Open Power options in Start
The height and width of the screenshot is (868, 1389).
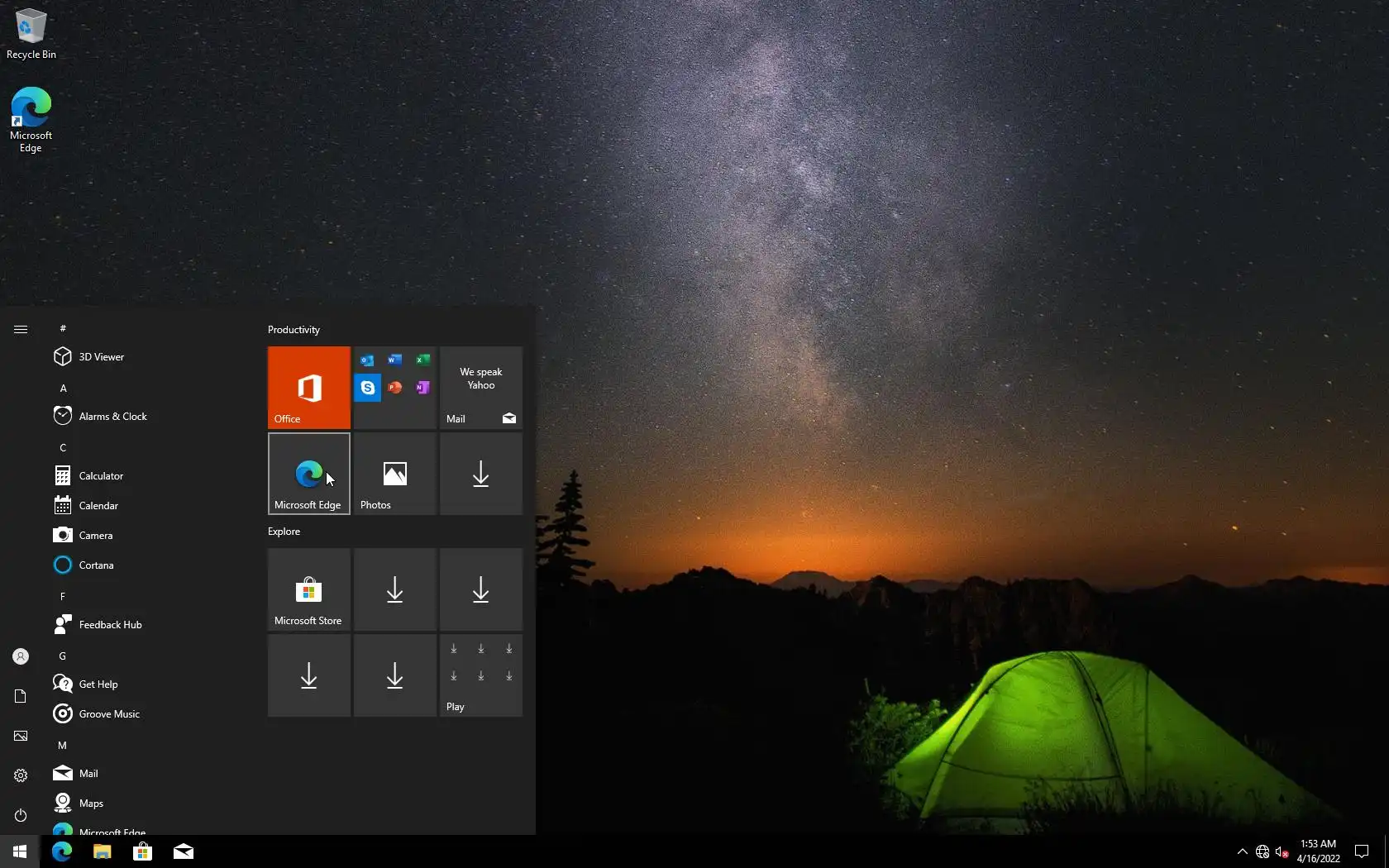pyautogui.click(x=21, y=815)
